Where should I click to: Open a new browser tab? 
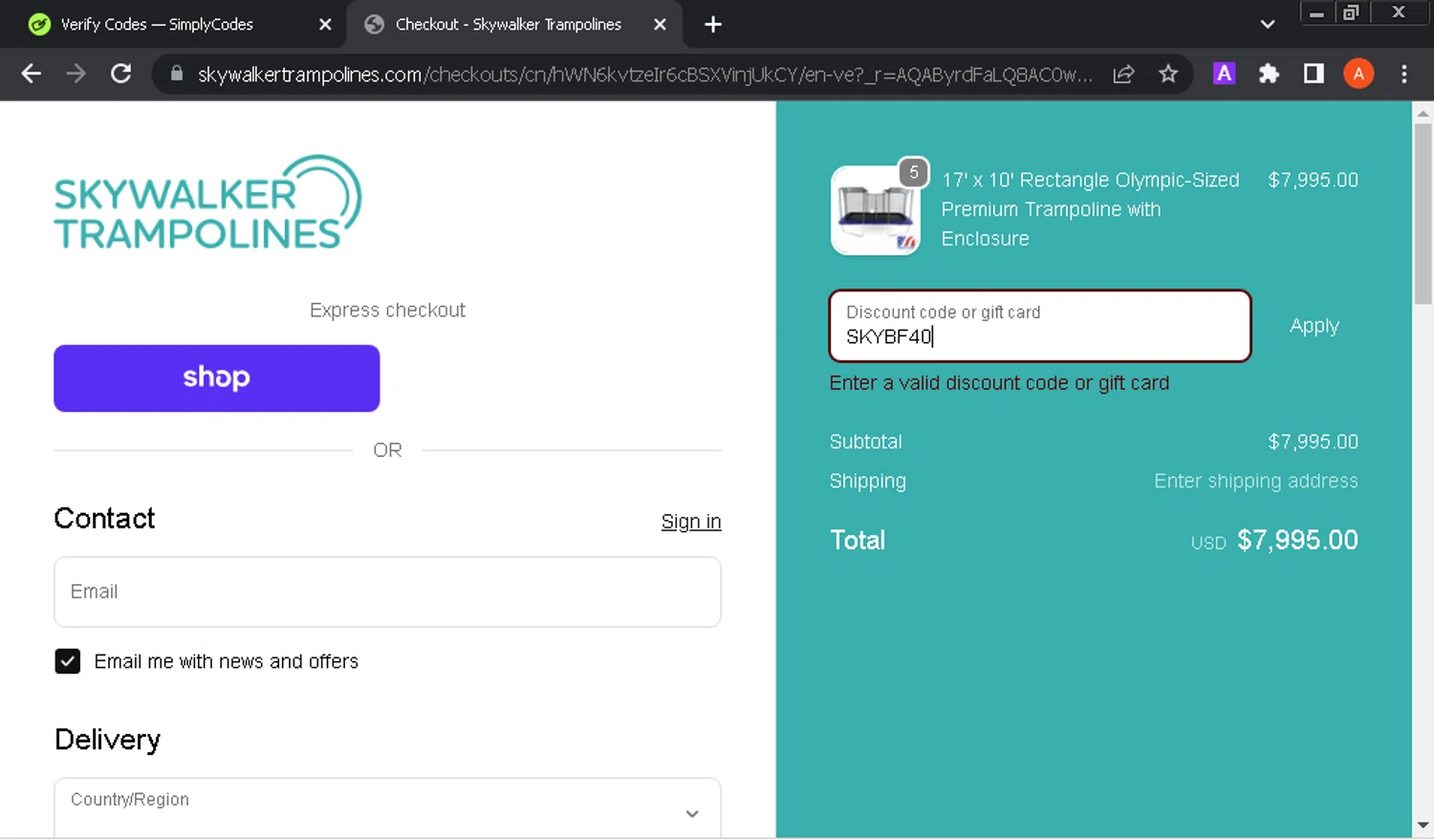coord(712,25)
